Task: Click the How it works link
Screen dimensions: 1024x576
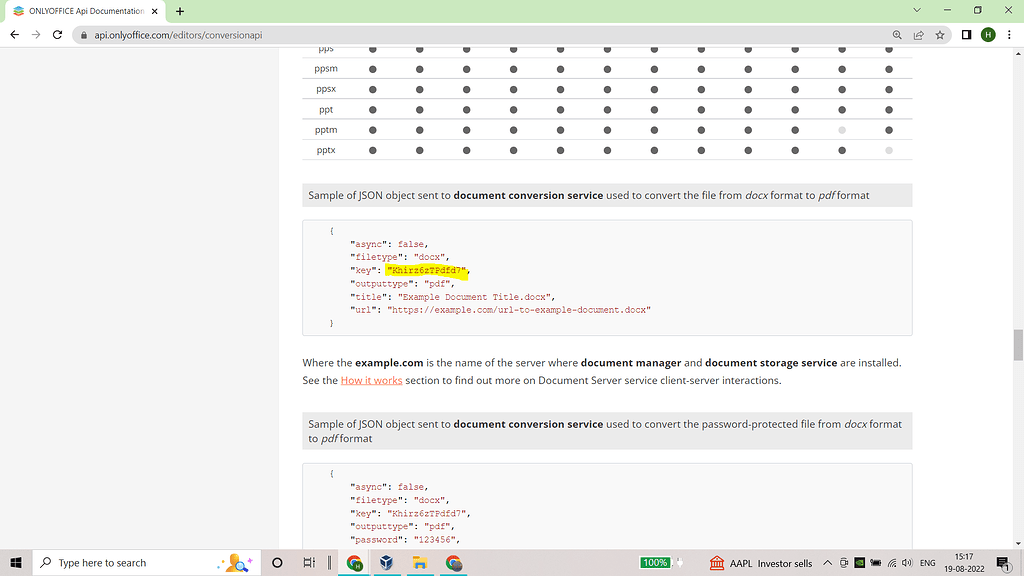Action: 371,380
